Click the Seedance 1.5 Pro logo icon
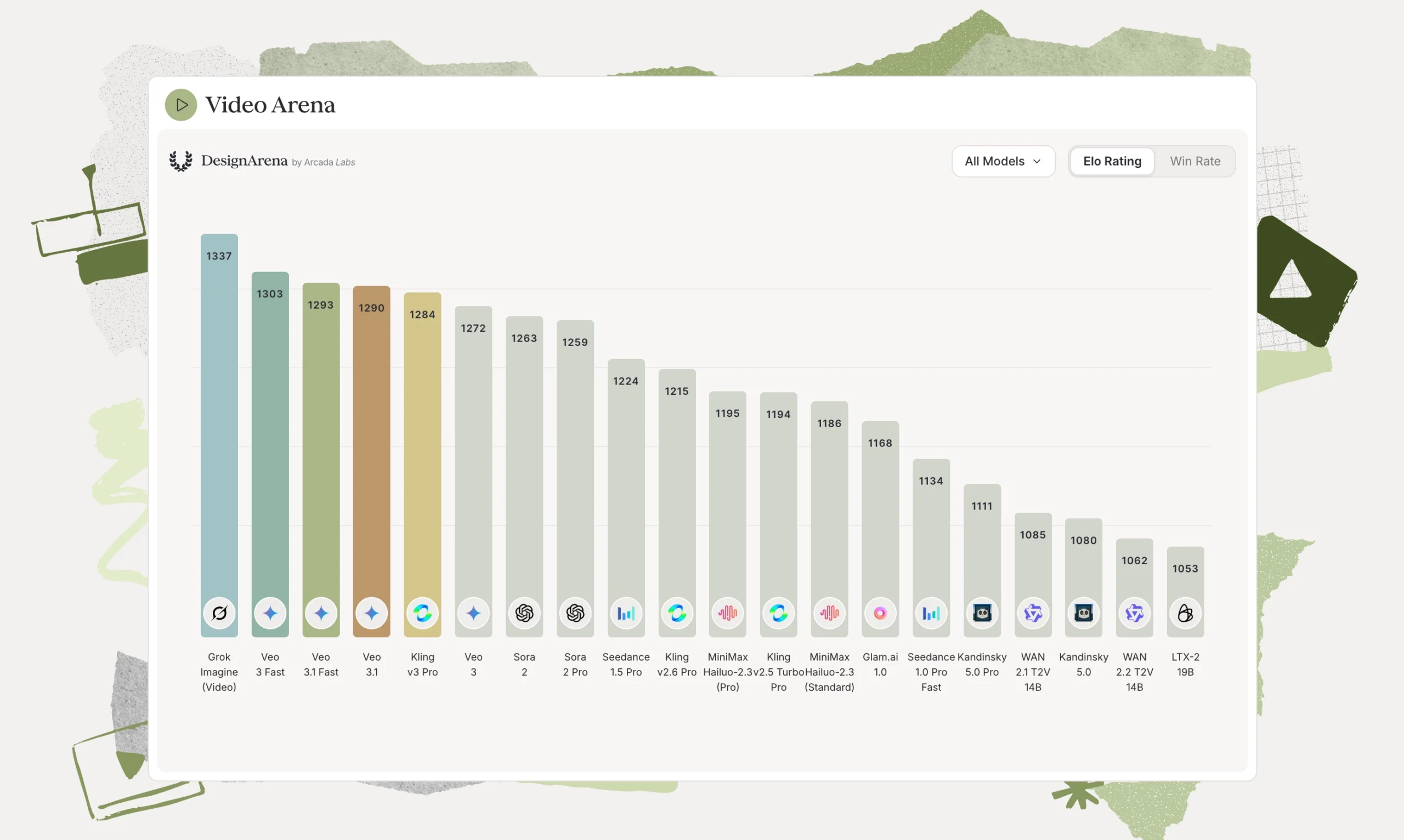 point(626,613)
